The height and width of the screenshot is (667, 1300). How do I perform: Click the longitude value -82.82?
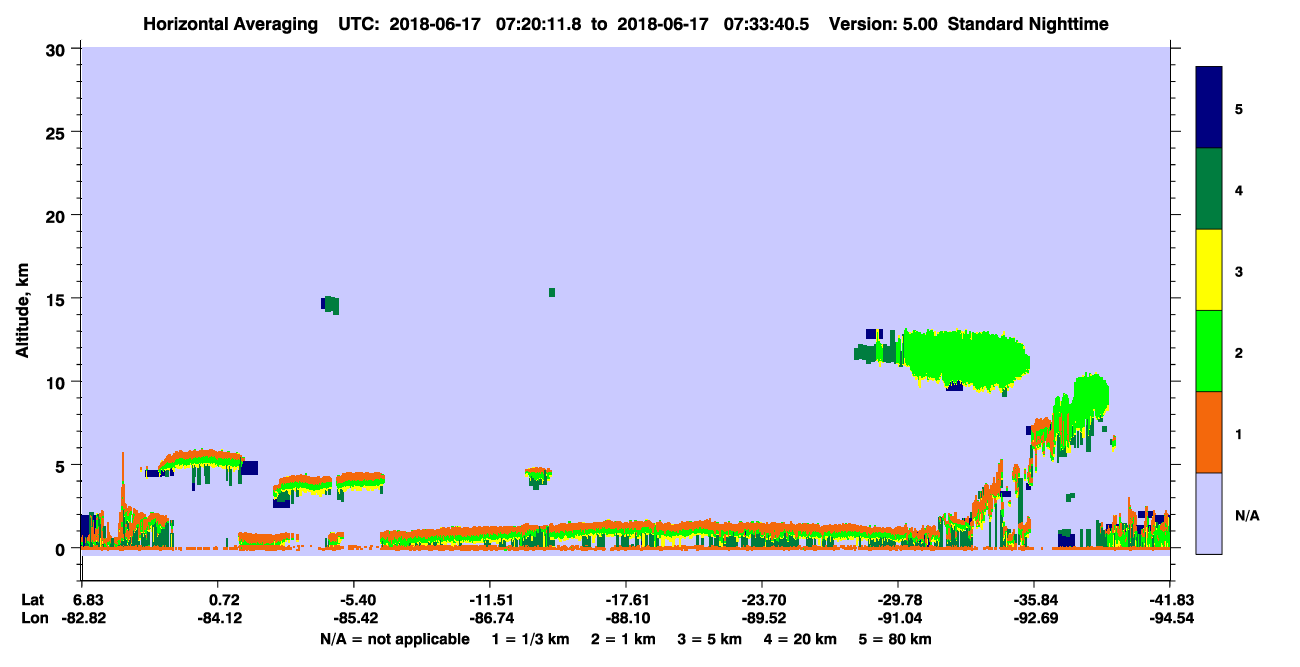pyautogui.click(x=84, y=618)
